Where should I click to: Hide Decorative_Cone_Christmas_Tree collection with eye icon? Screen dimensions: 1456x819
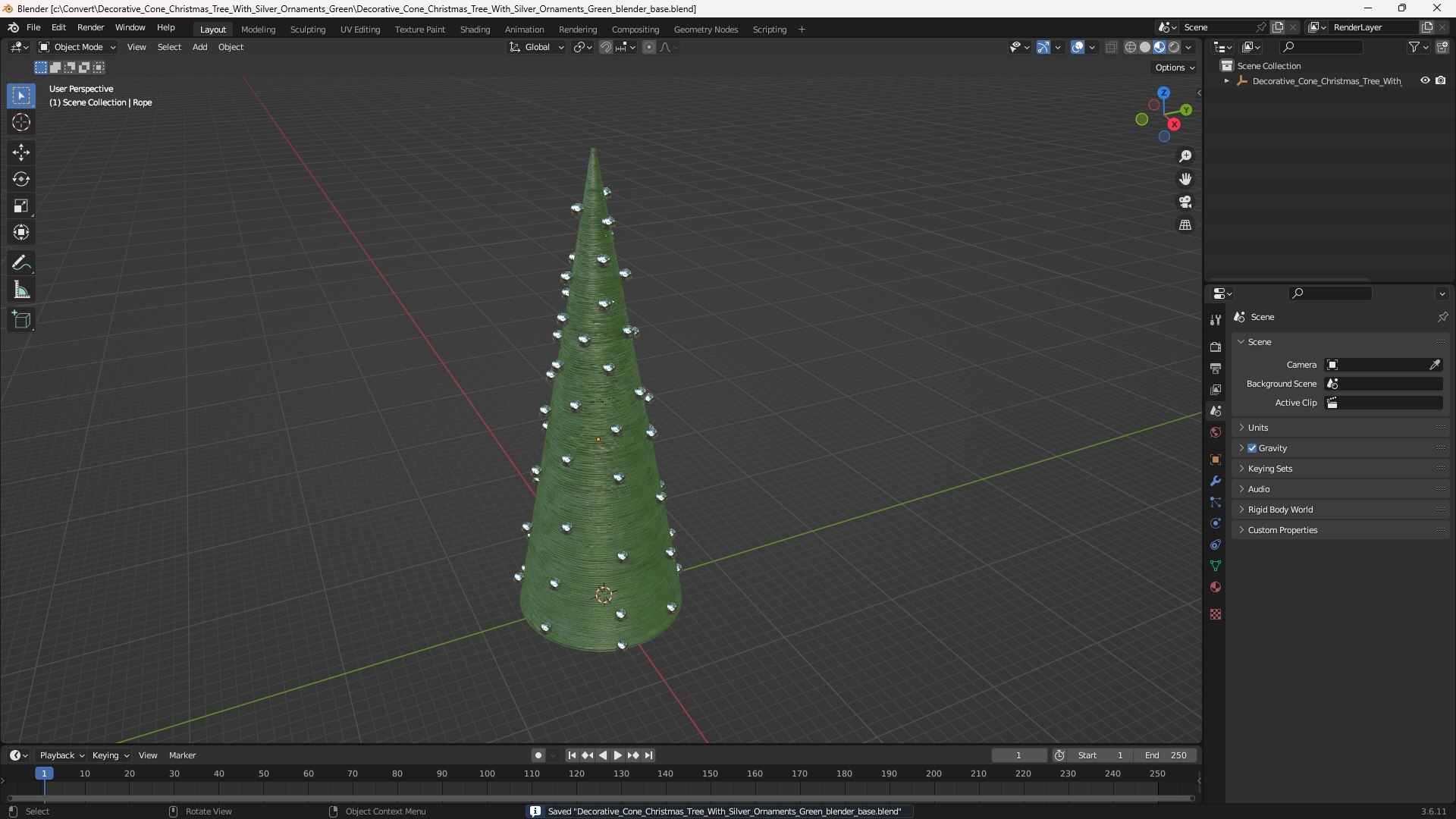point(1425,80)
